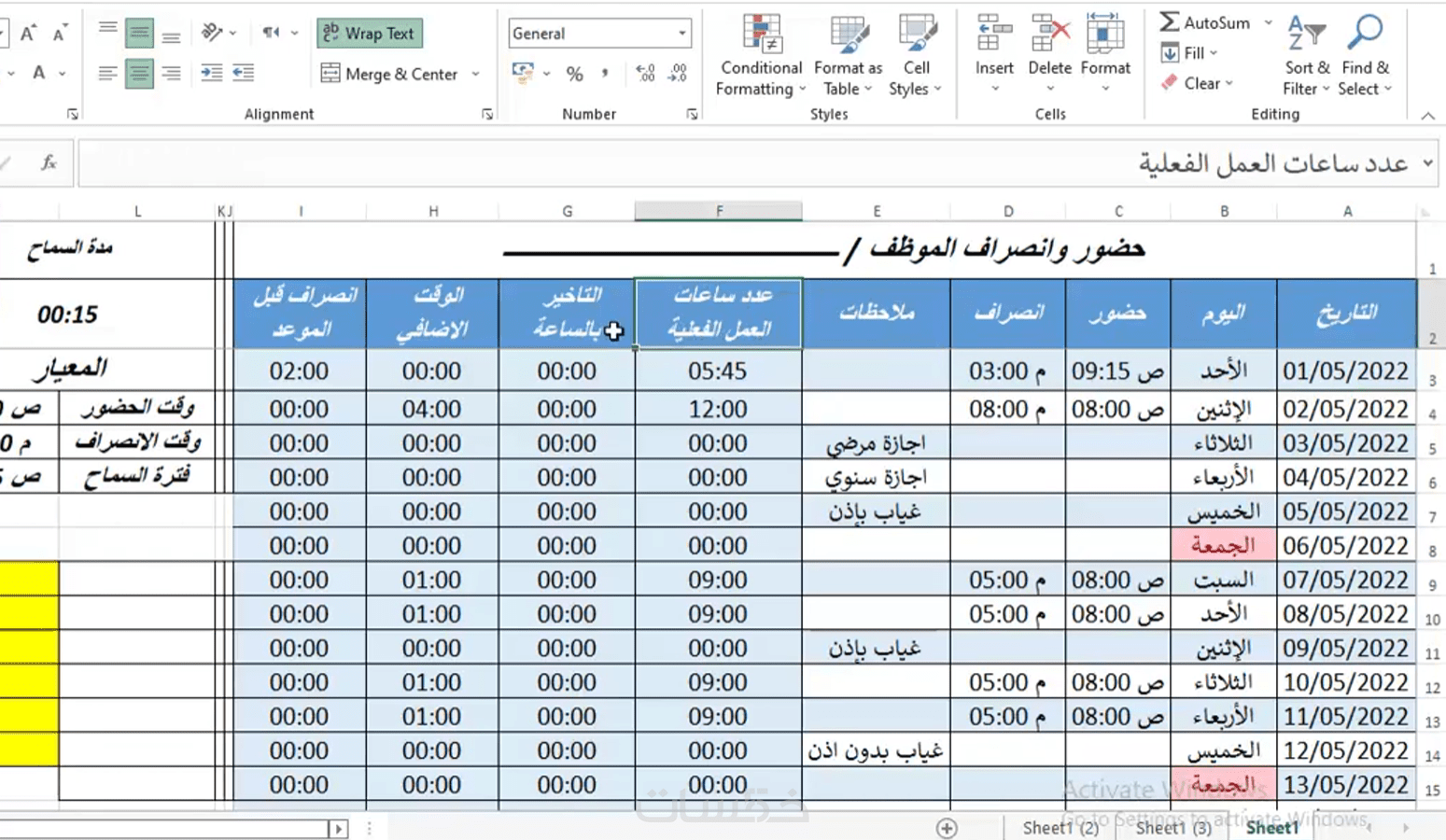Click the اجازة مرضي notes cell
This screenshot has width=1446, height=840.
pos(876,443)
